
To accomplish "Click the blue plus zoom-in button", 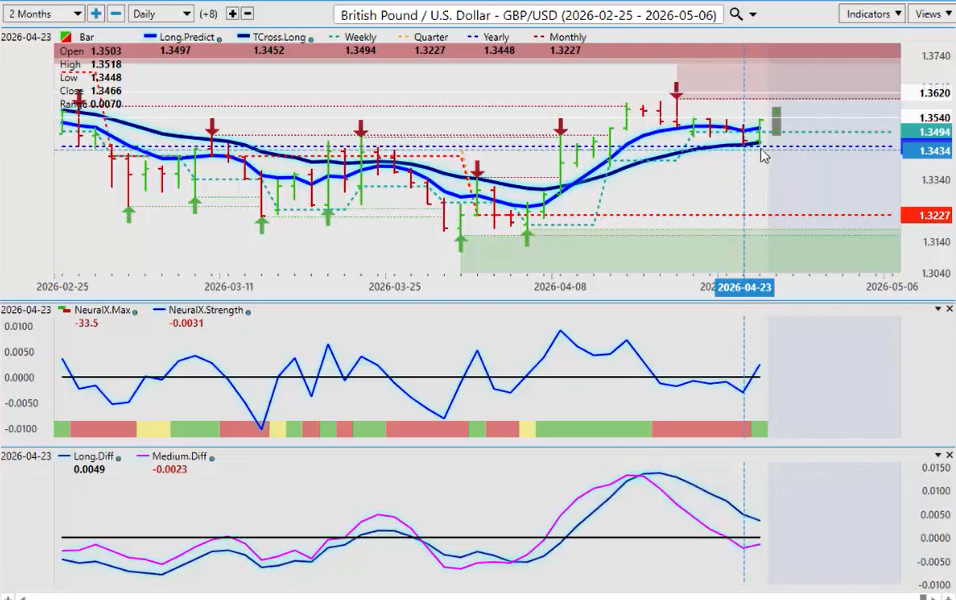I will 96,14.
